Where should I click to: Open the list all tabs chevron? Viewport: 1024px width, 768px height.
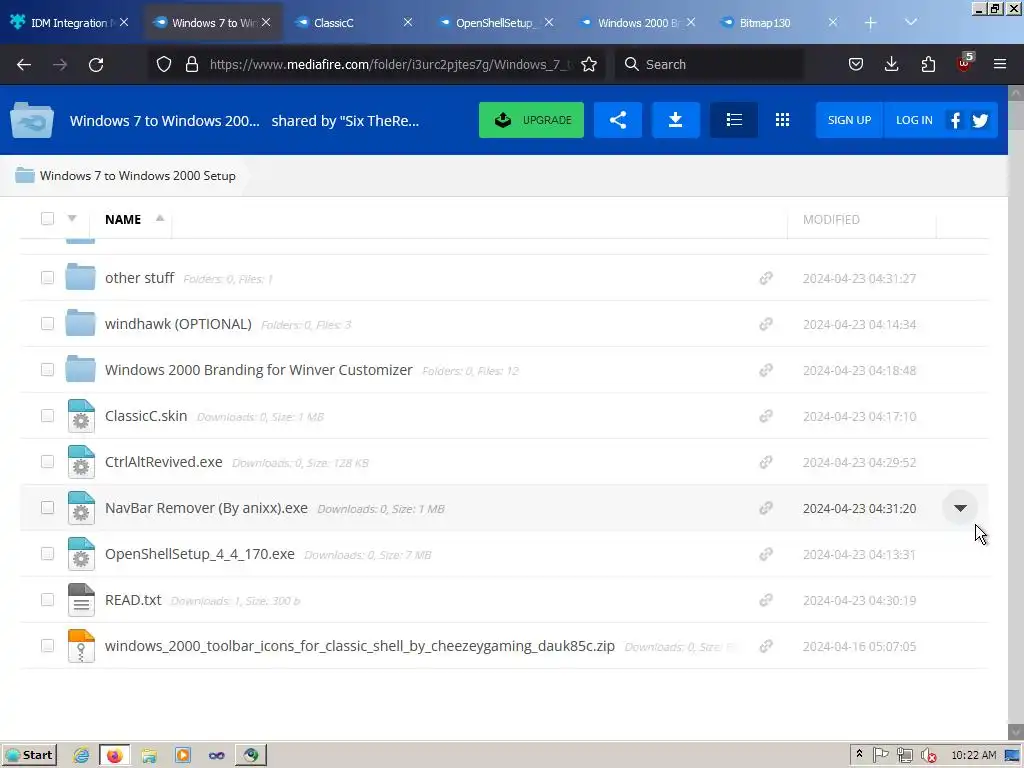[x=910, y=22]
